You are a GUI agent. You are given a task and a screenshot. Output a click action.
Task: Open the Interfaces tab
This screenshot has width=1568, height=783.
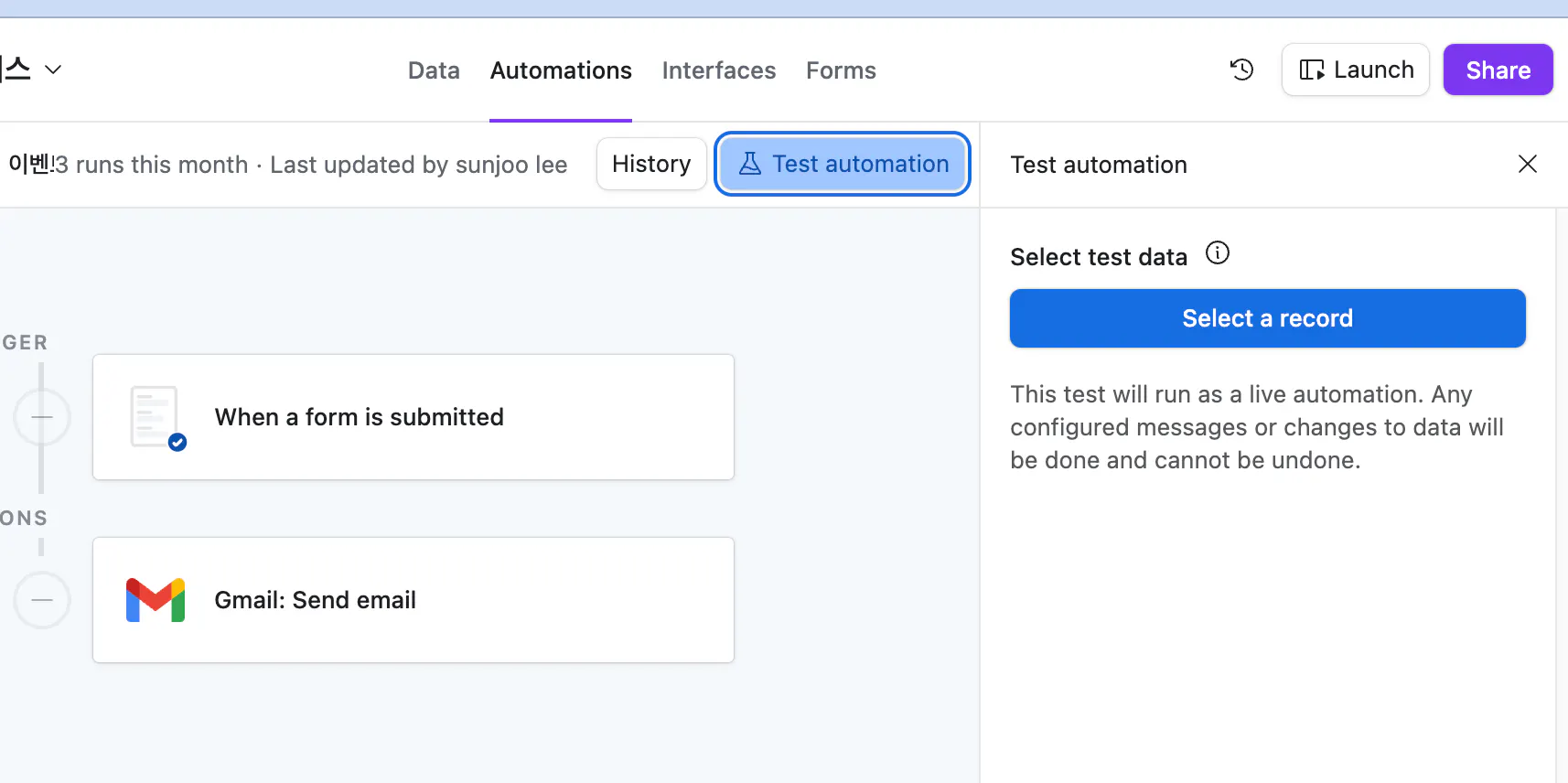pyautogui.click(x=718, y=70)
